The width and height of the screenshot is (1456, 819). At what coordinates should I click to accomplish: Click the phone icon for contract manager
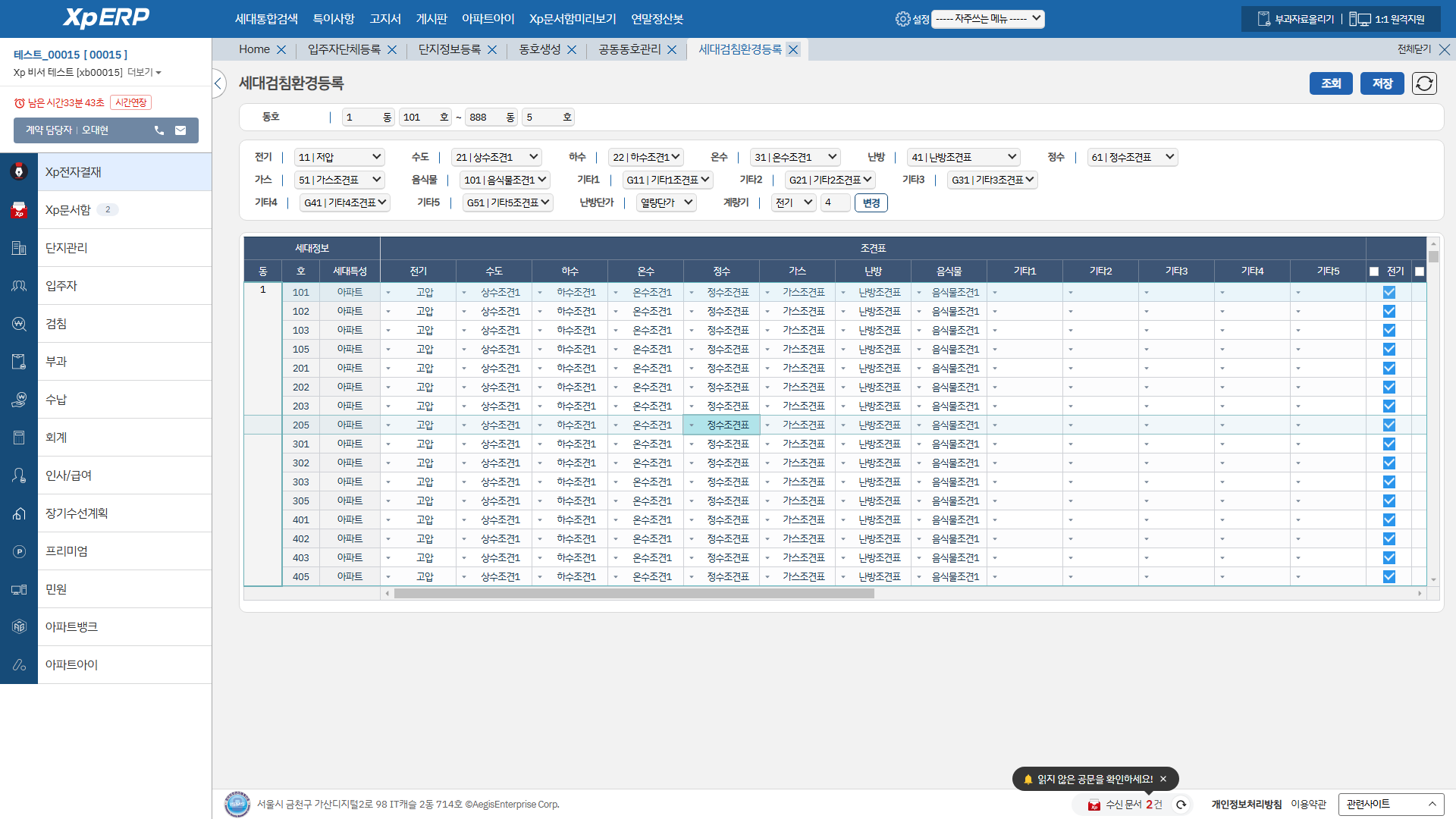click(159, 130)
